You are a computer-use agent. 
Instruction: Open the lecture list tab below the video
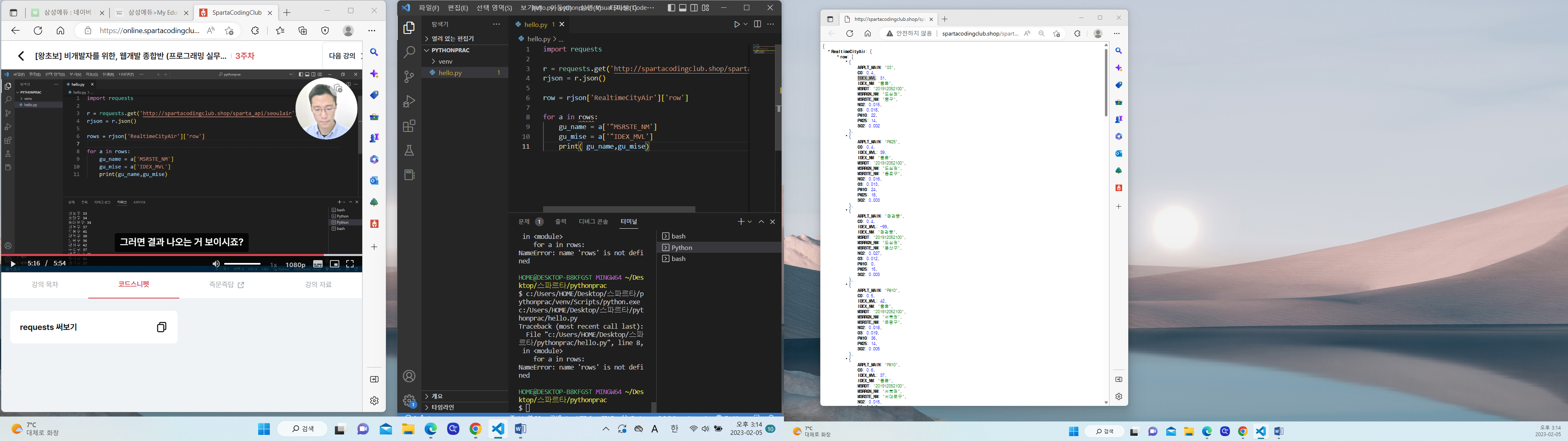click(45, 285)
